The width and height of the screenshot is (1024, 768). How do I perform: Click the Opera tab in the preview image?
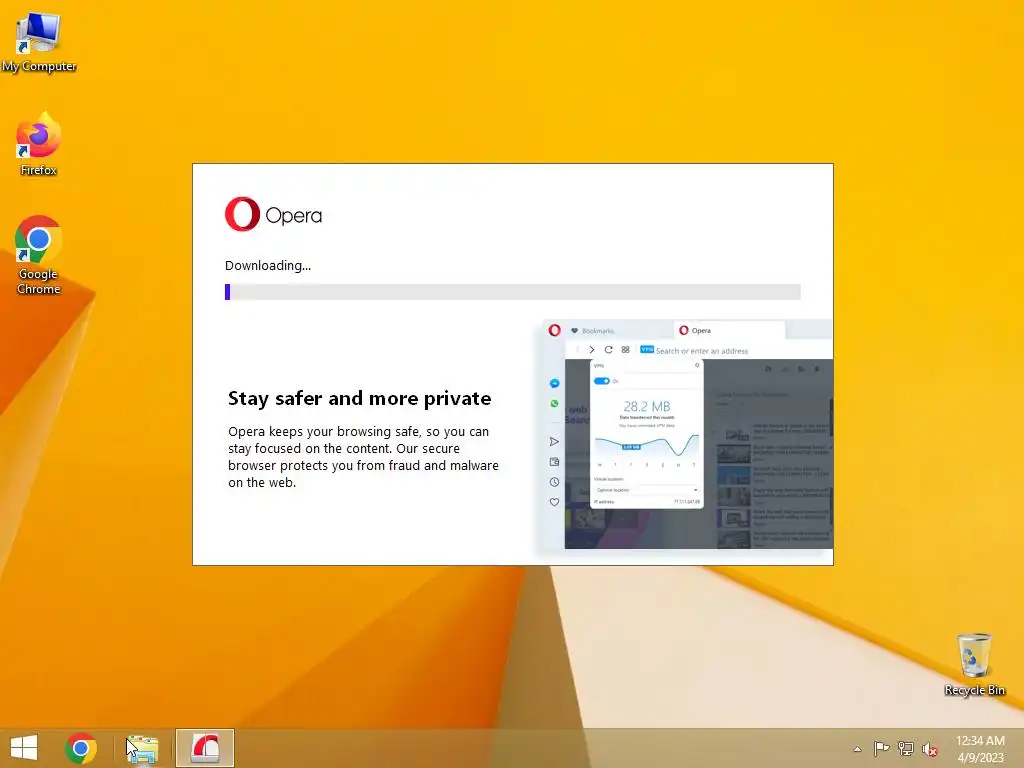coord(728,330)
